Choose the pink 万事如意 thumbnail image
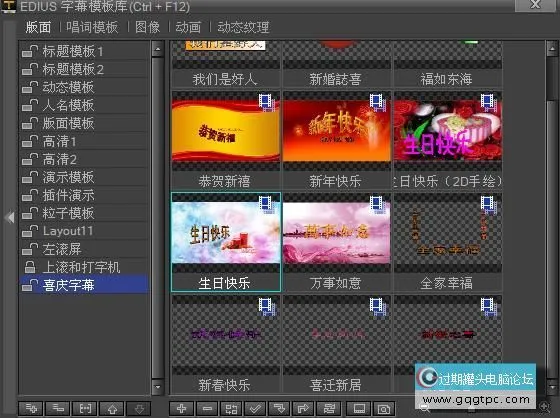 point(337,233)
